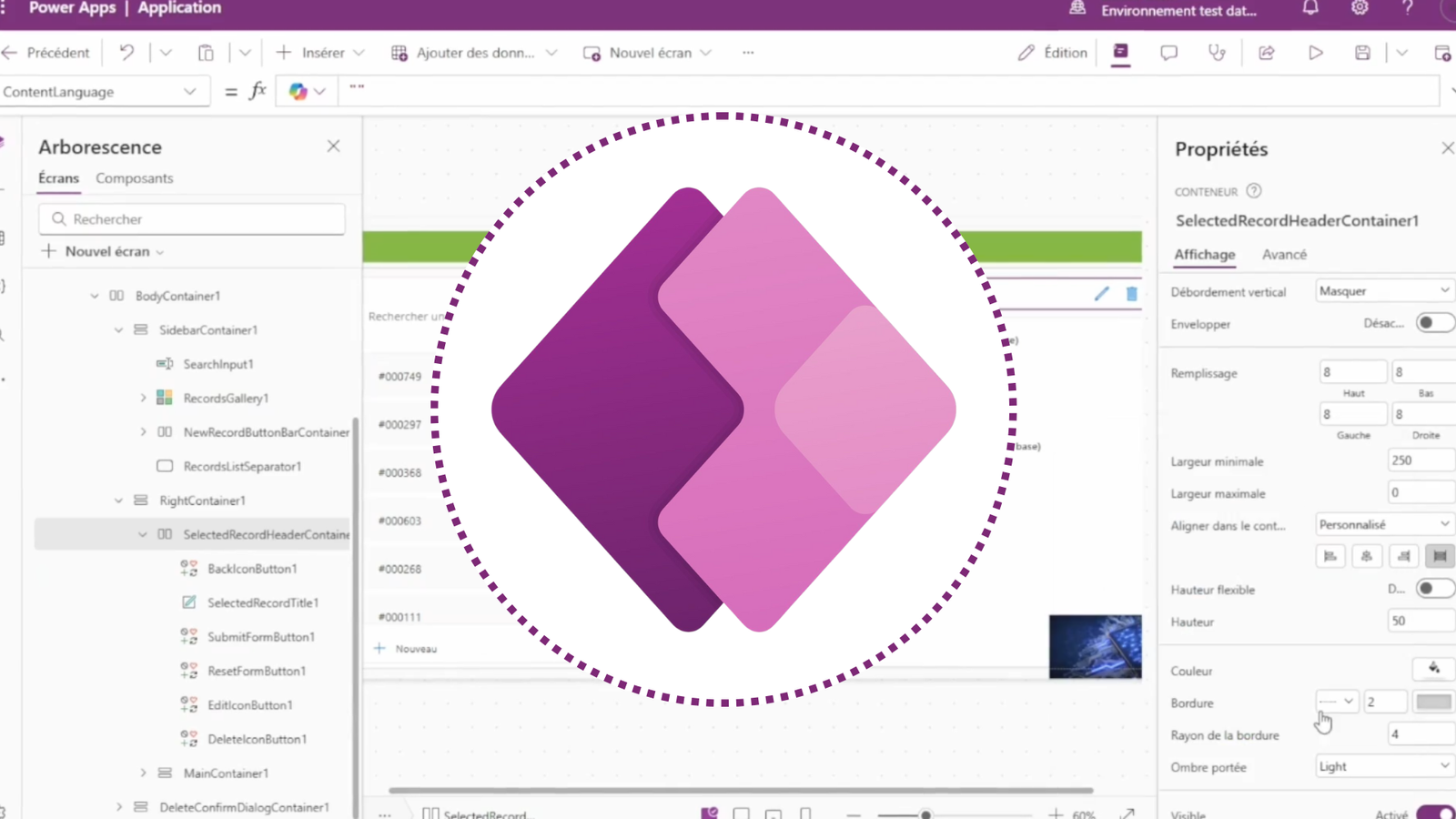Run the App checker (stethoscope icon)

click(x=1218, y=52)
